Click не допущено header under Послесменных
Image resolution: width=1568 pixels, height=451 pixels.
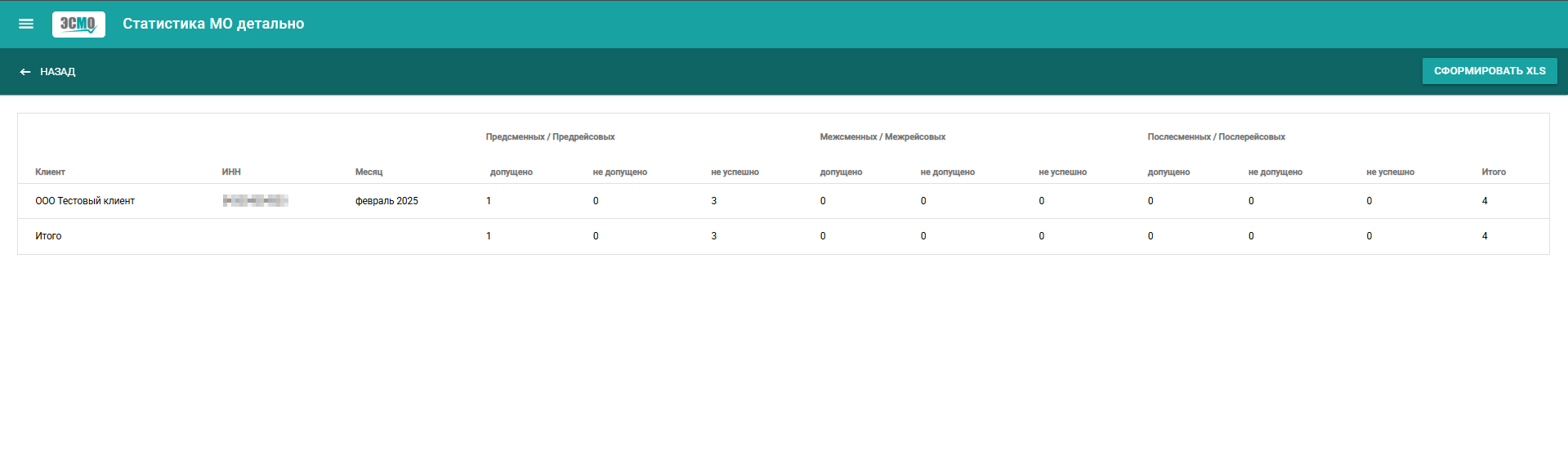click(1275, 172)
